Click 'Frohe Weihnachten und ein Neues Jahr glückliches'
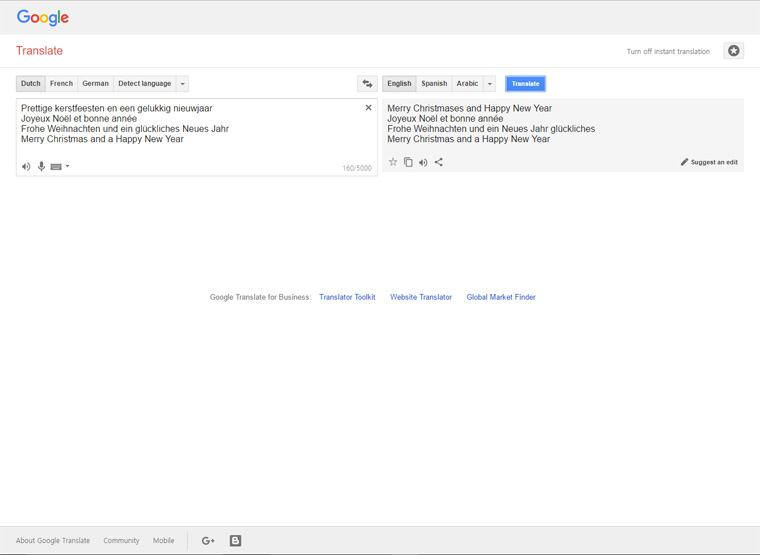 click(491, 129)
